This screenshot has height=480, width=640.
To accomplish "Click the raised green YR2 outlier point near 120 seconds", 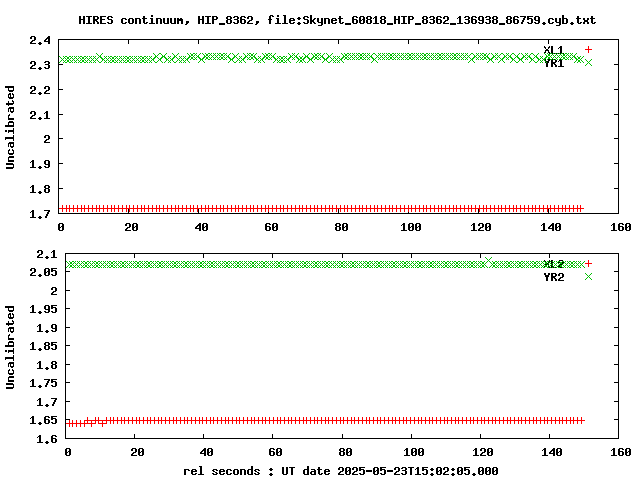I will click(x=488, y=261).
